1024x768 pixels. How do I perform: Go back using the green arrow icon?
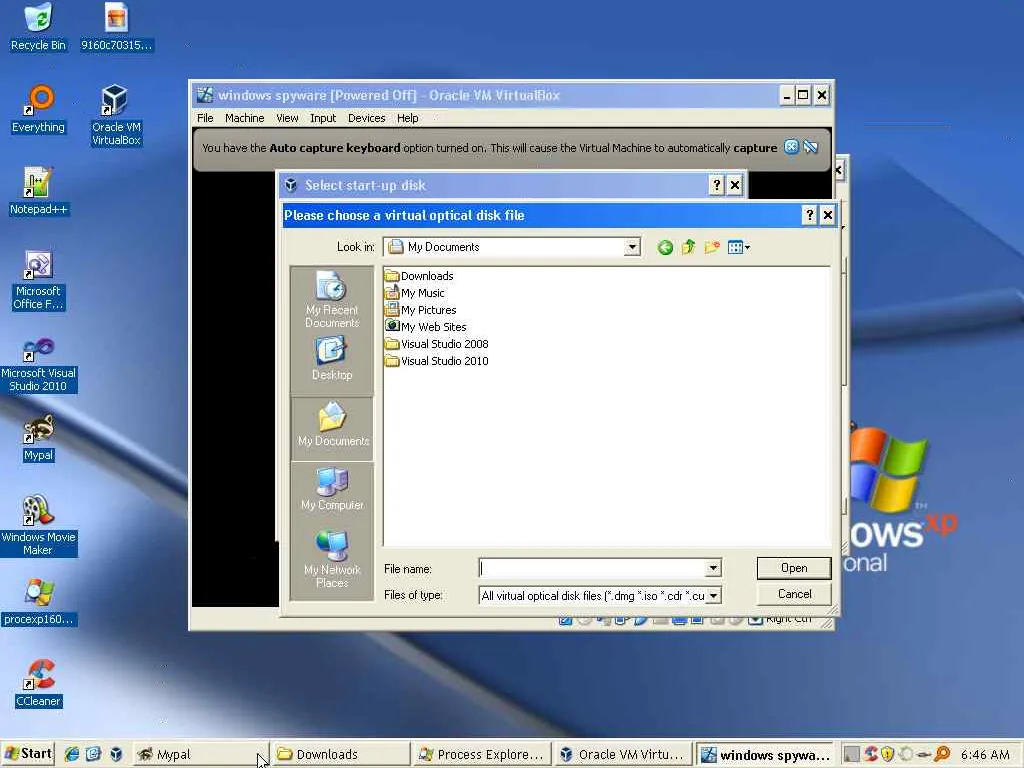665,248
